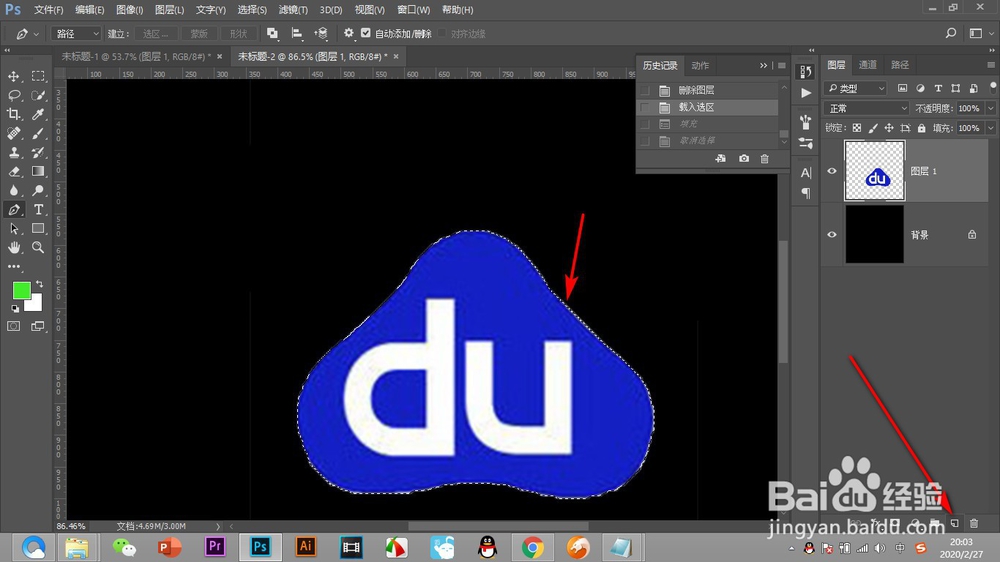Open path alignment options

coord(297,33)
